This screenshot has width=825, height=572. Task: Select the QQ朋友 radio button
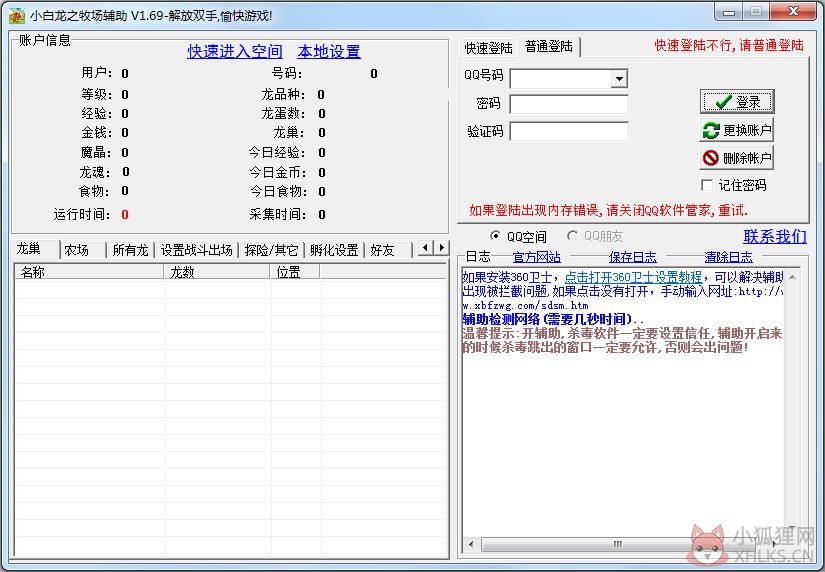coord(572,236)
